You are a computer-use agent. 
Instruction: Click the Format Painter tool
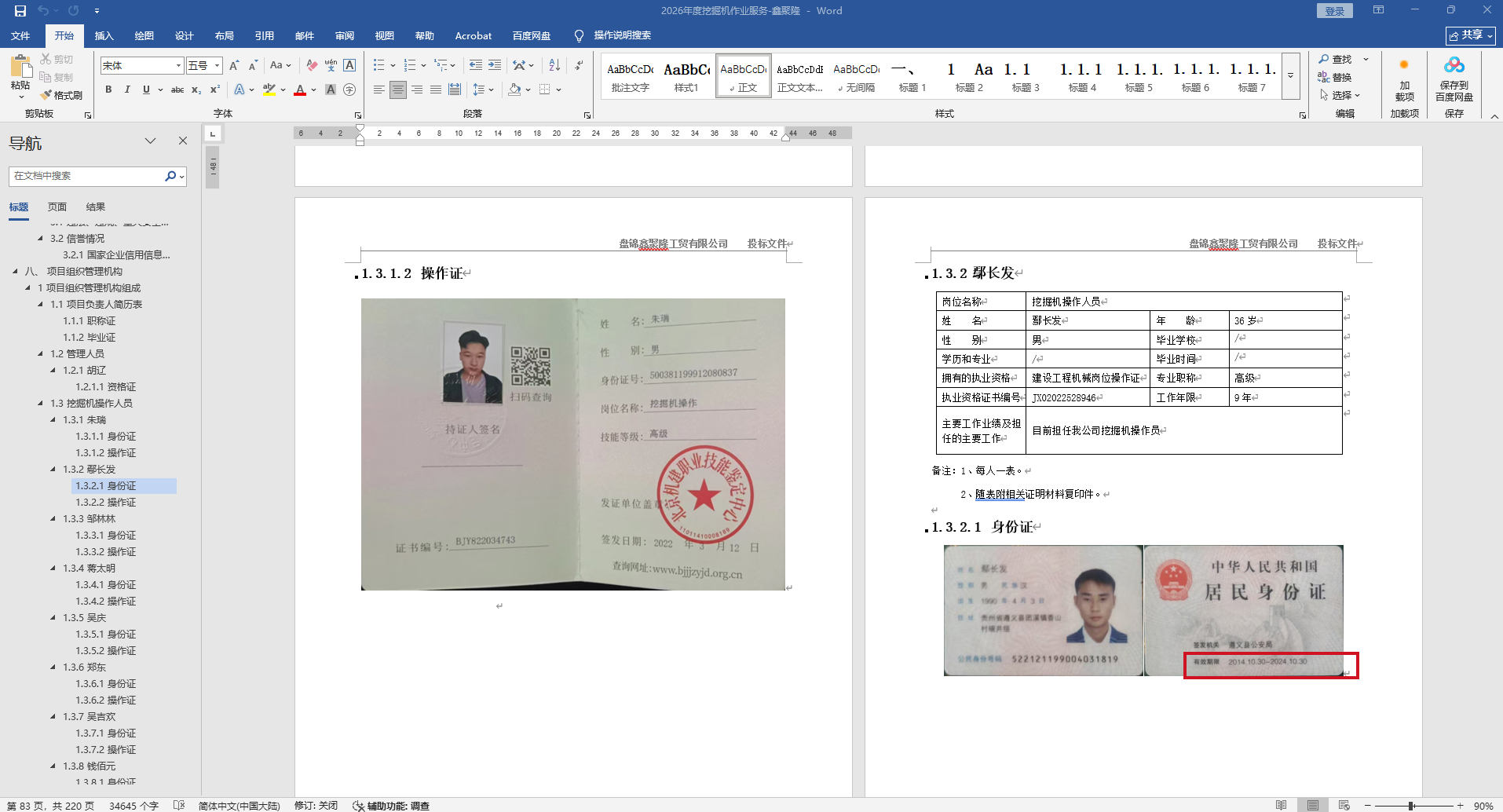(61, 95)
